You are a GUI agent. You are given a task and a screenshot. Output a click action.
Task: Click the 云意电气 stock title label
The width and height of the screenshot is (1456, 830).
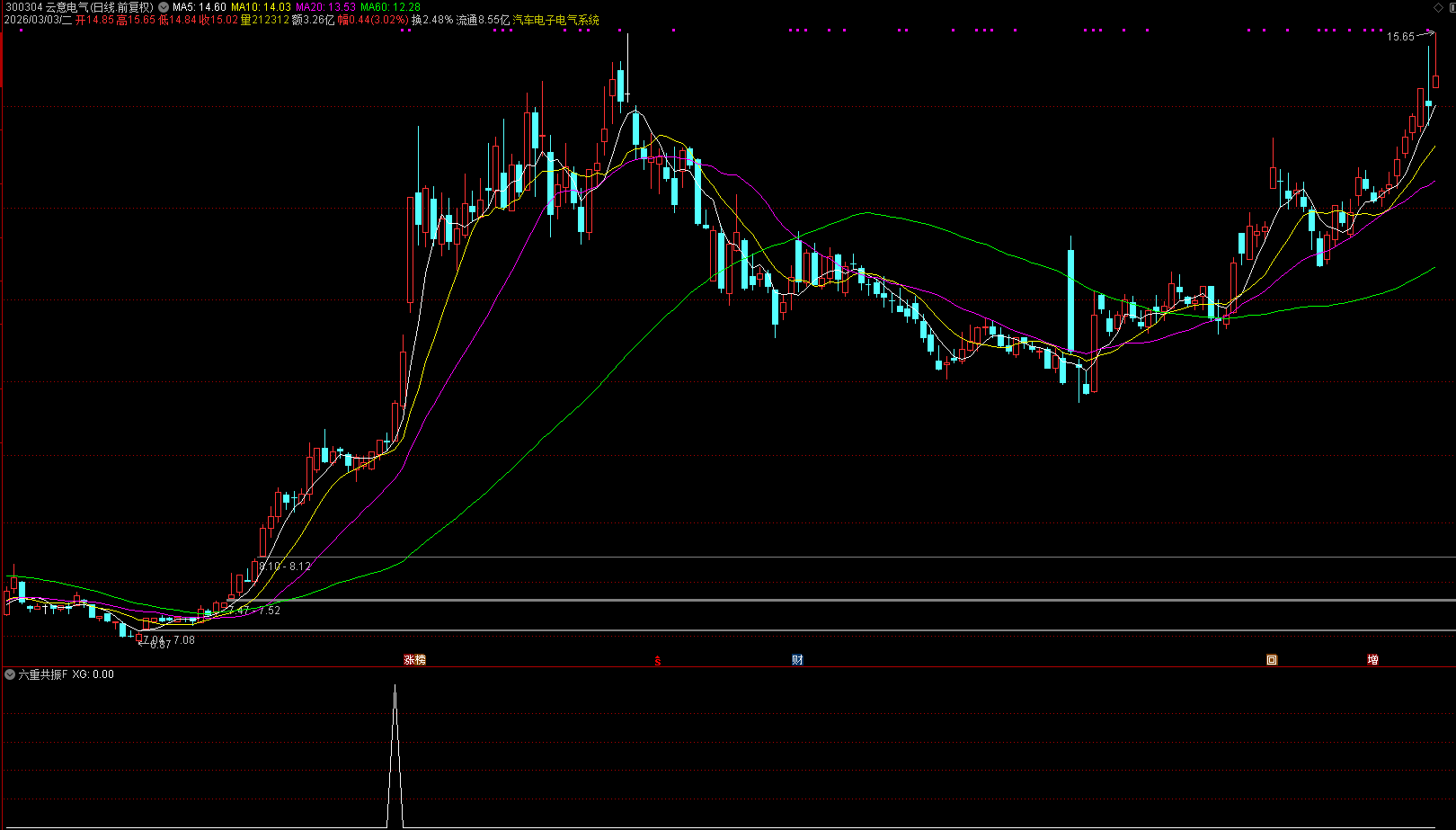[67, 7]
